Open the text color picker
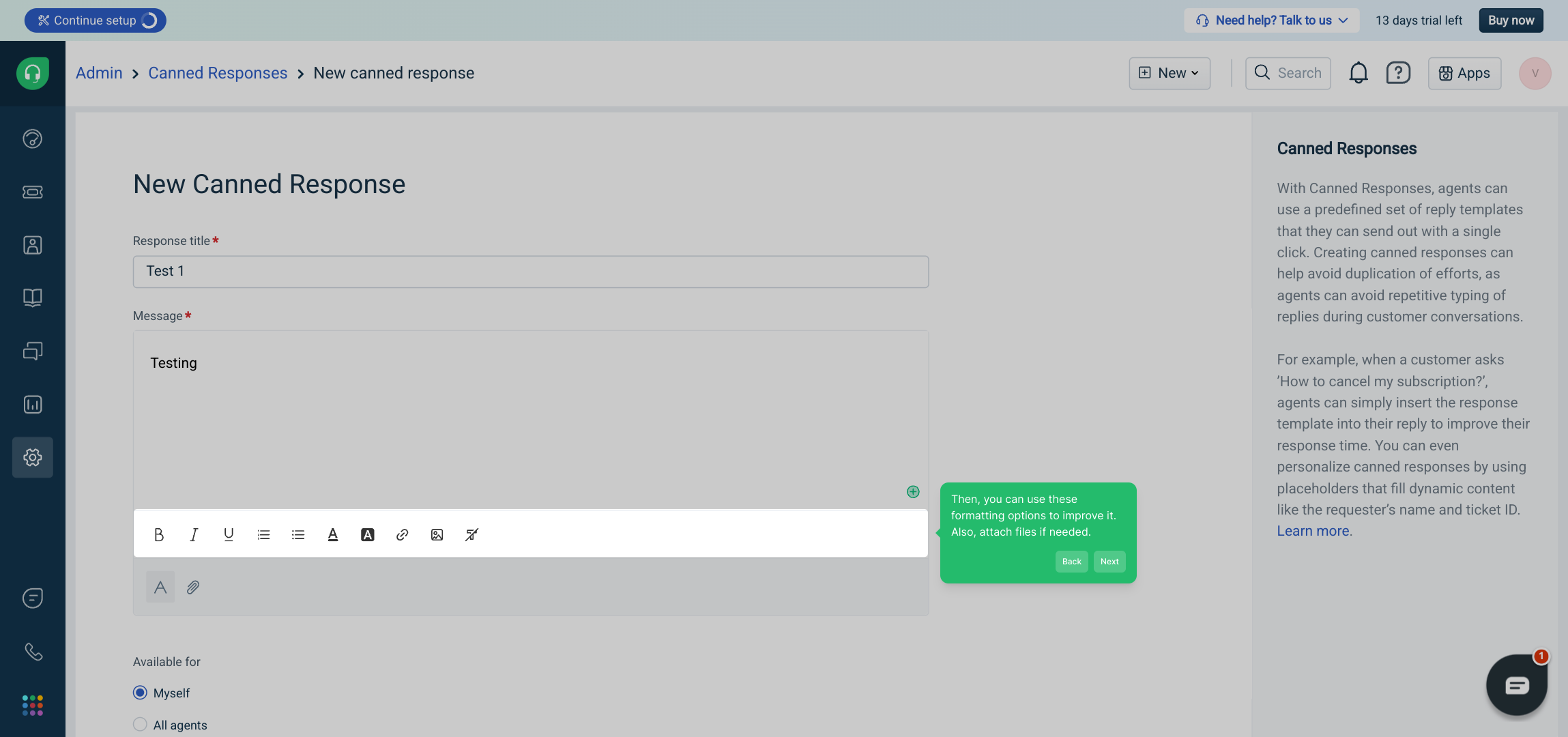The image size is (1568, 737). point(333,535)
